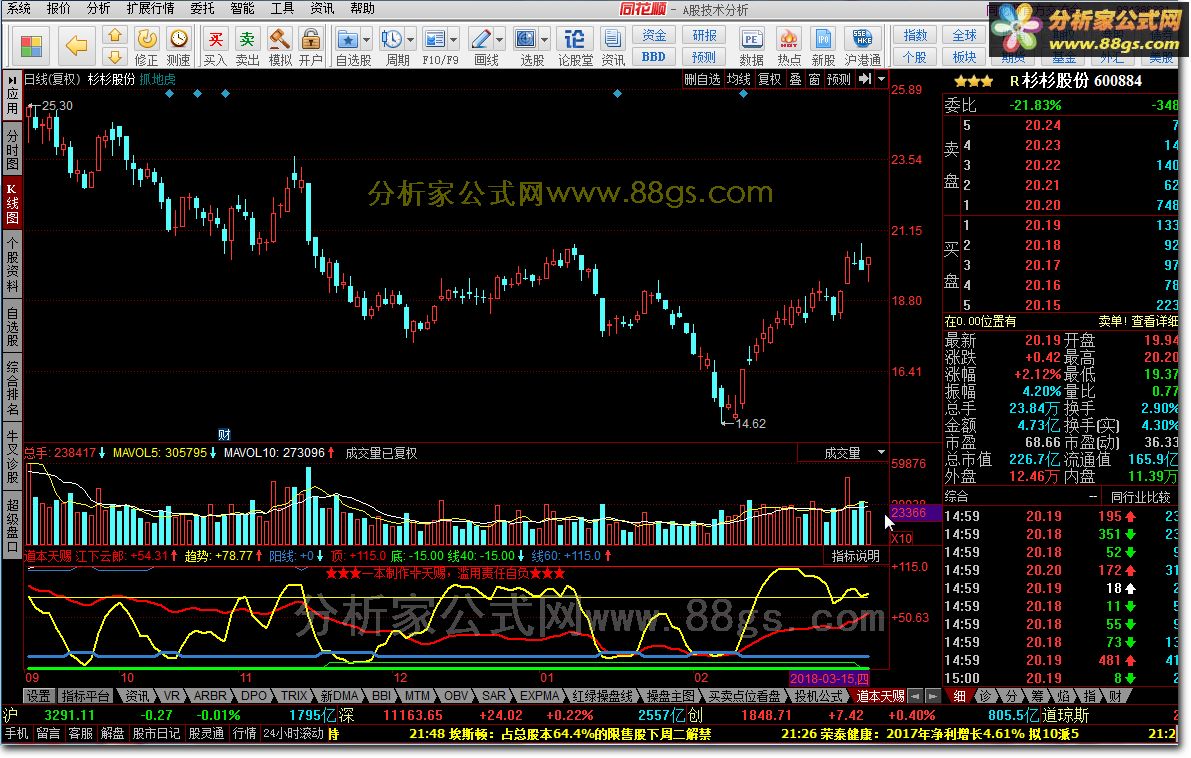This screenshot has width=1191, height=758.
Task: Open the chart options dropdown arrow
Action: coord(881,79)
